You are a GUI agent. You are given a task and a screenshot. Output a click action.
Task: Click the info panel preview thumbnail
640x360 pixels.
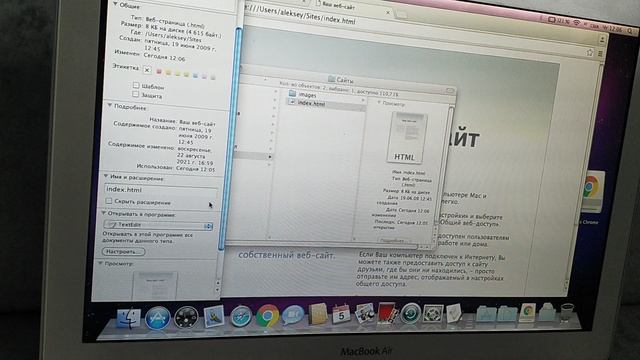point(155,286)
